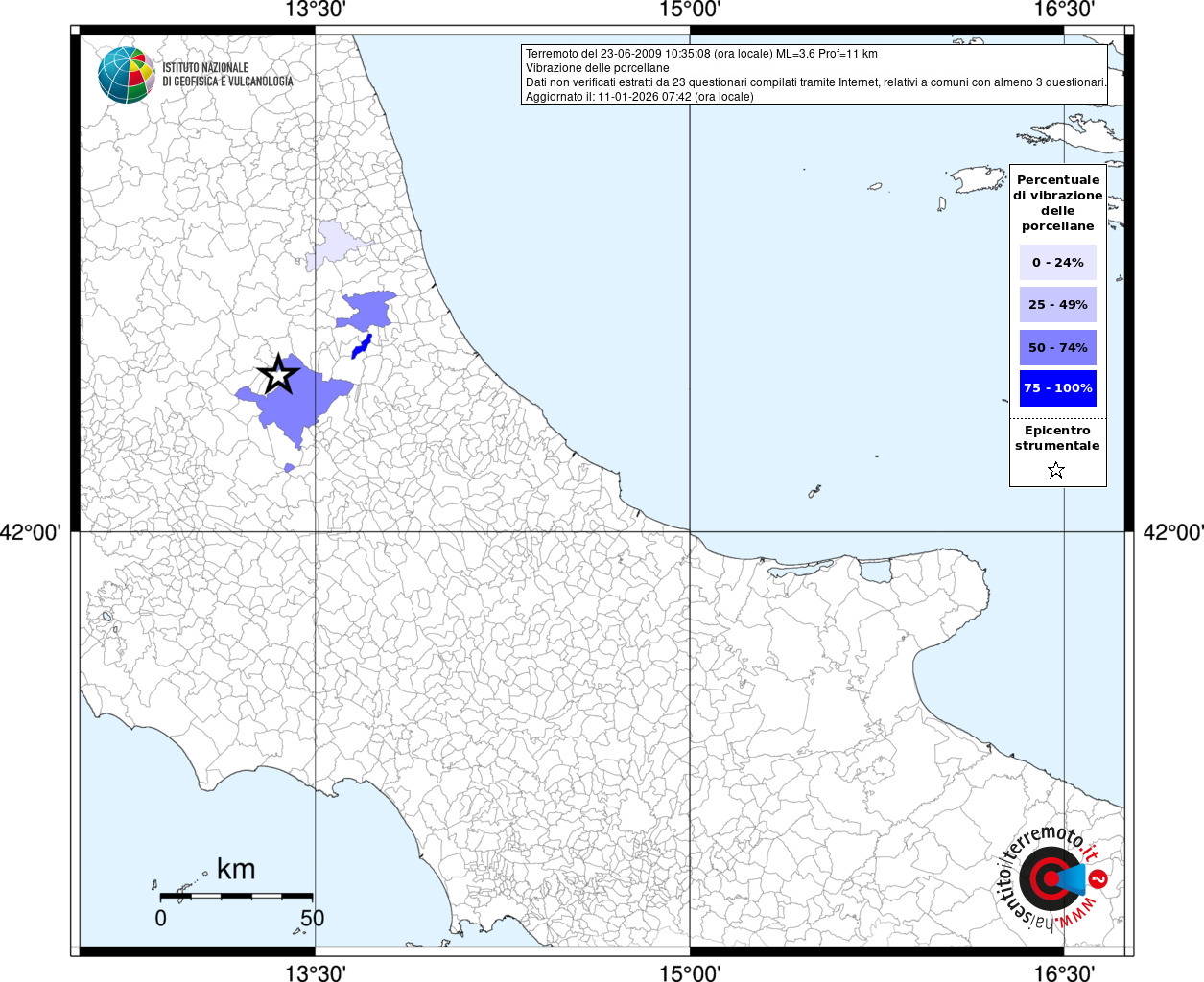Select the 50 - 74% legend swatch

tap(1057, 347)
